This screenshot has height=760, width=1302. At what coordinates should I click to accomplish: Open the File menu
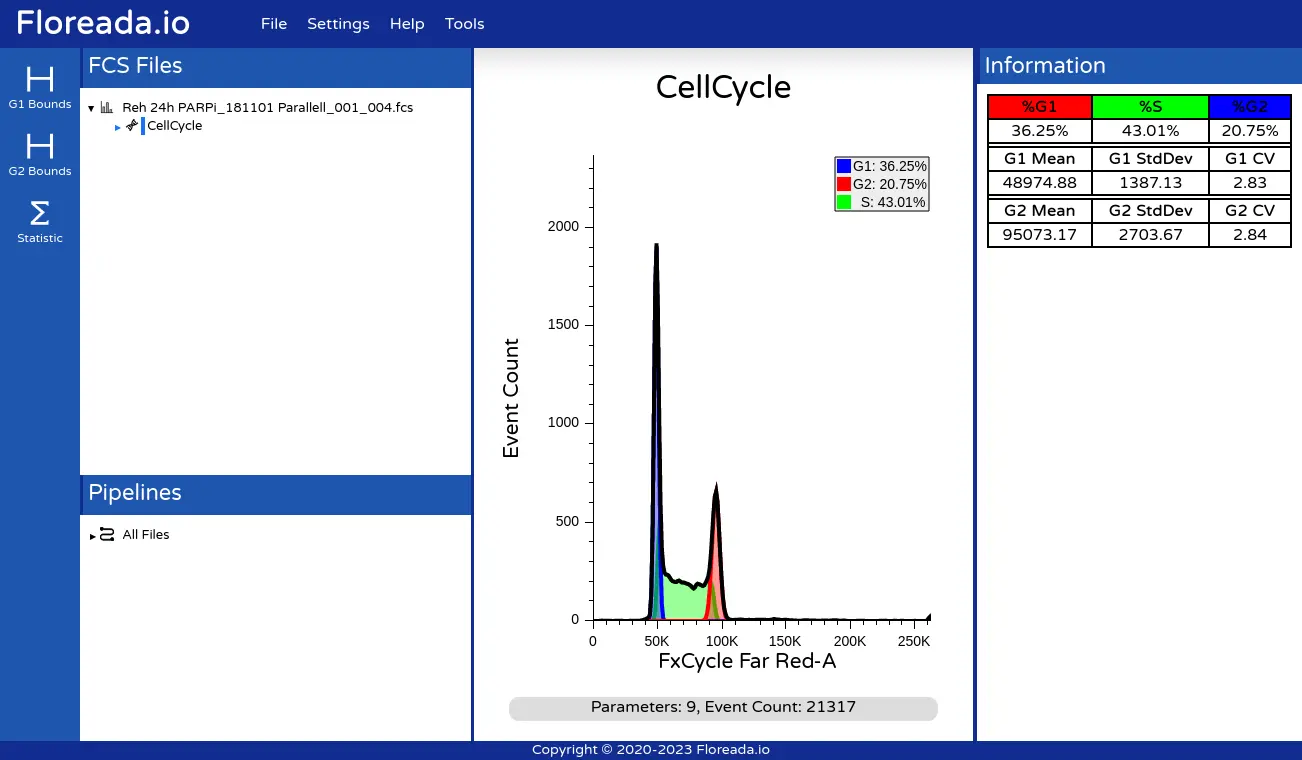click(x=274, y=24)
